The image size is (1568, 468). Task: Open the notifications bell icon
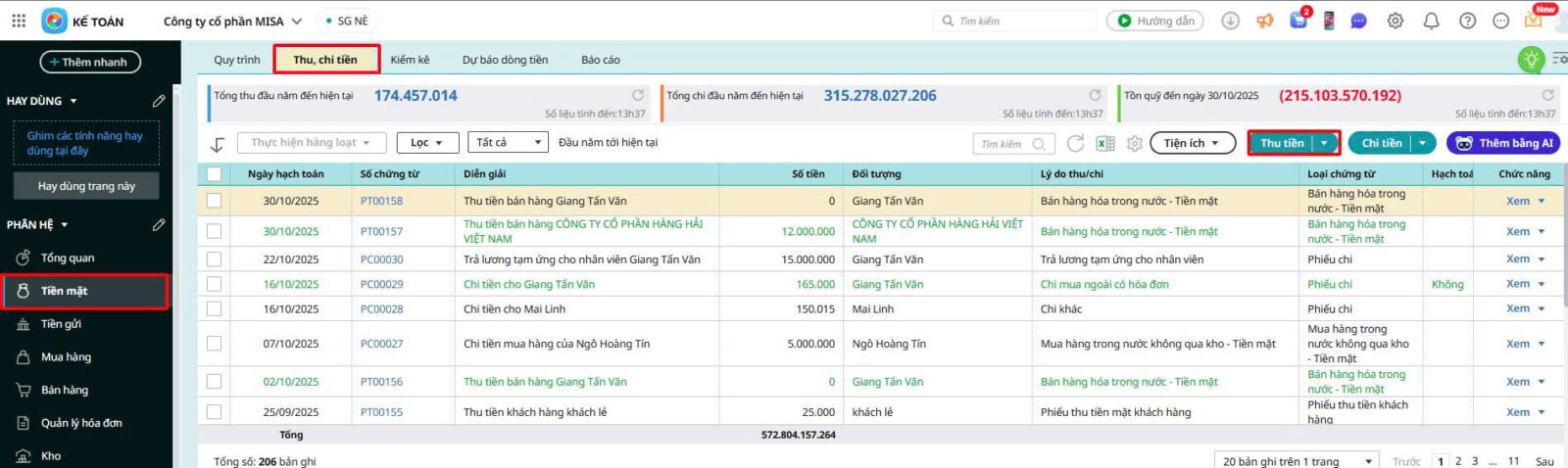[1431, 21]
